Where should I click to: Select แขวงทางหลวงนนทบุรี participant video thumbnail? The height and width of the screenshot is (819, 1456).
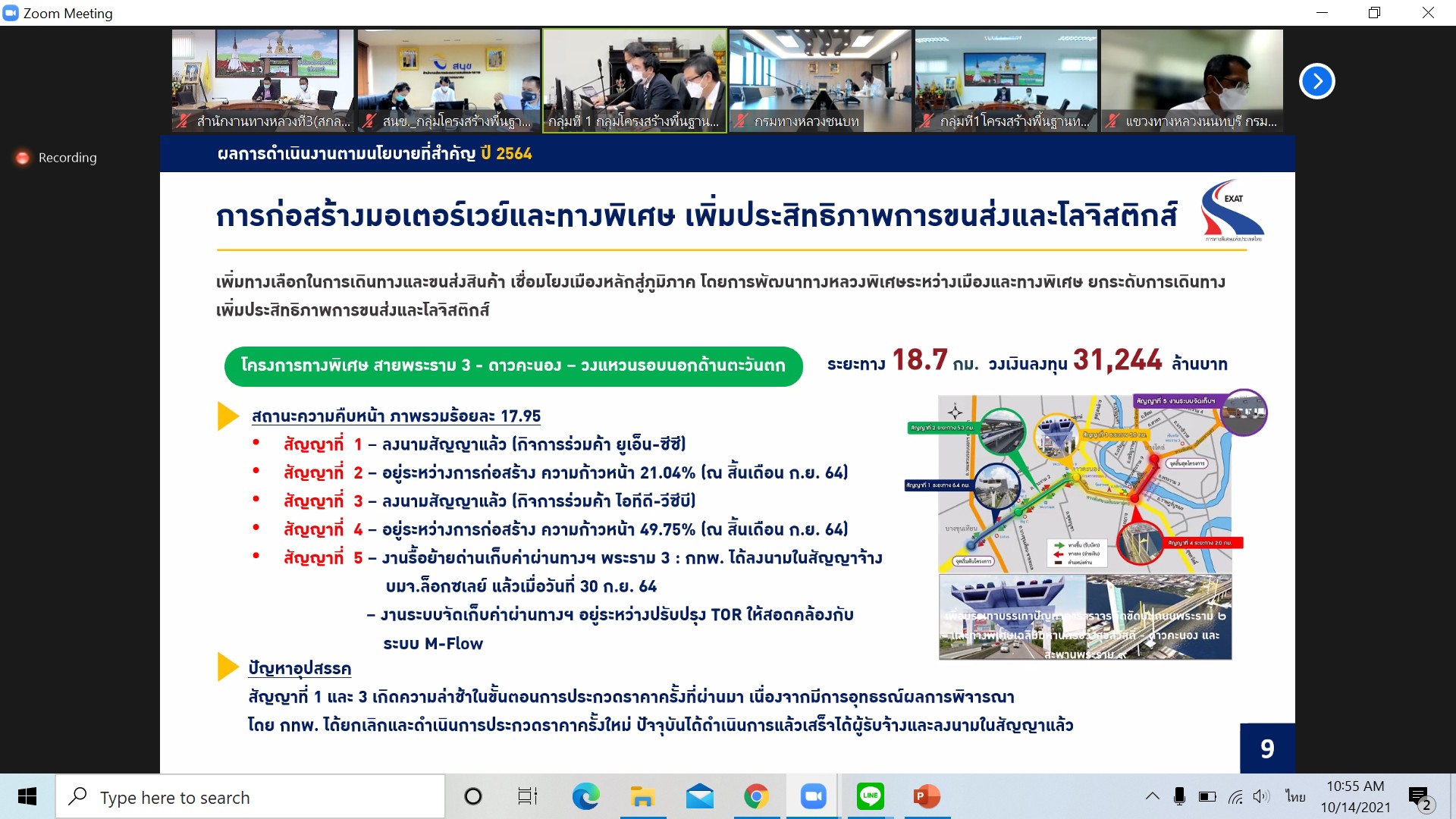point(1191,80)
